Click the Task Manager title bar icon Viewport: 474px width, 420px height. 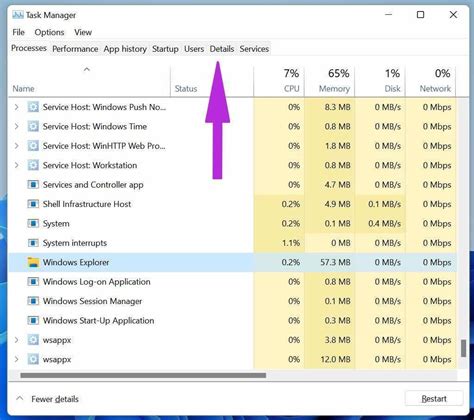18,15
